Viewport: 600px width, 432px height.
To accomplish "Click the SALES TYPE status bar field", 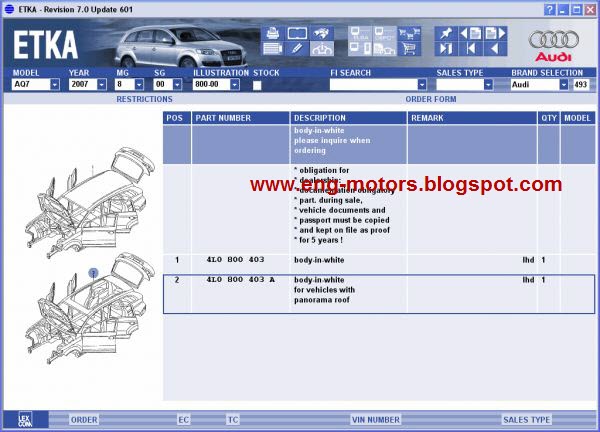I will point(527,420).
